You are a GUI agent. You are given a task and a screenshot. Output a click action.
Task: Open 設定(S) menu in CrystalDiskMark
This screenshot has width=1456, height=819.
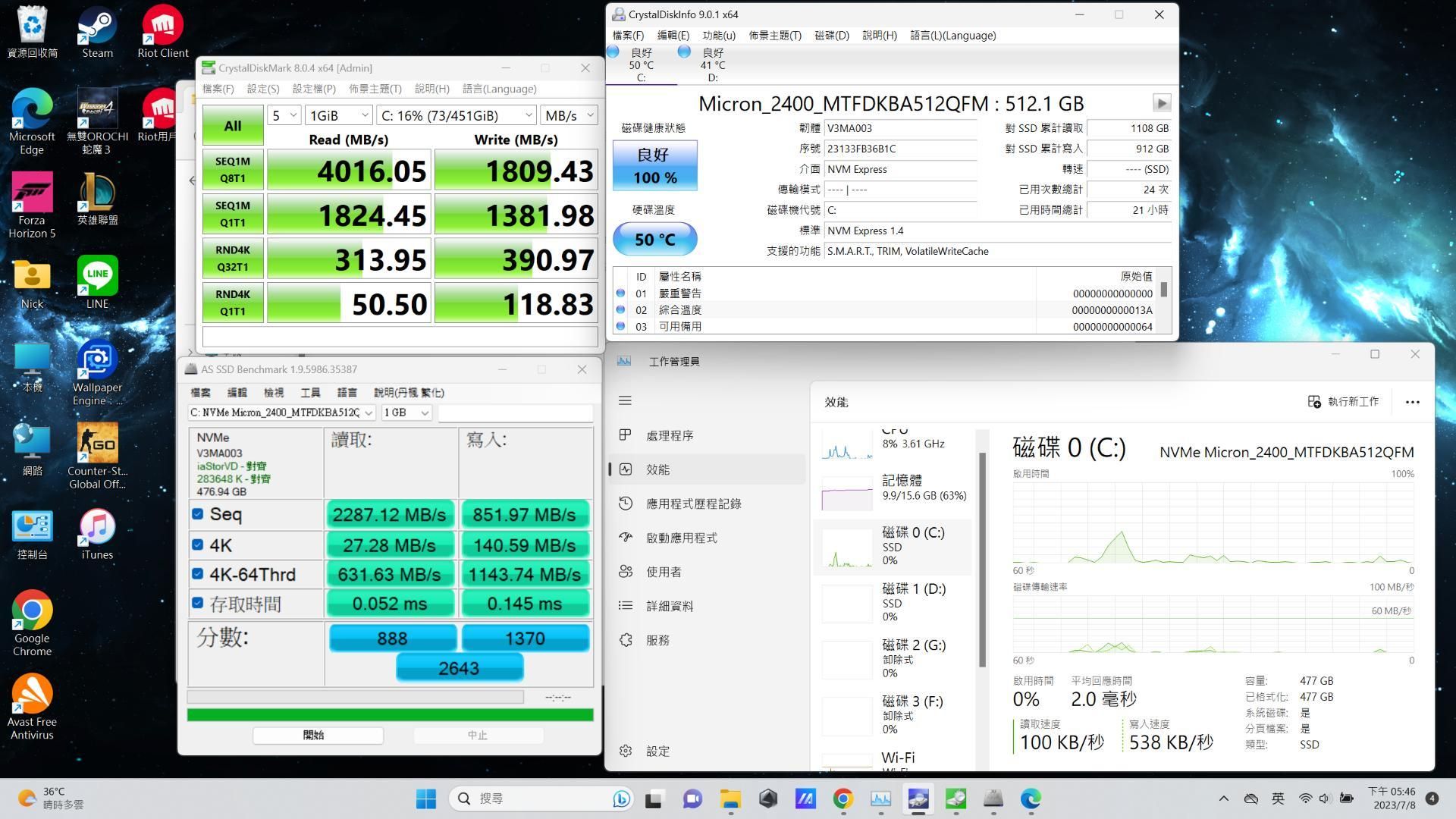point(262,89)
